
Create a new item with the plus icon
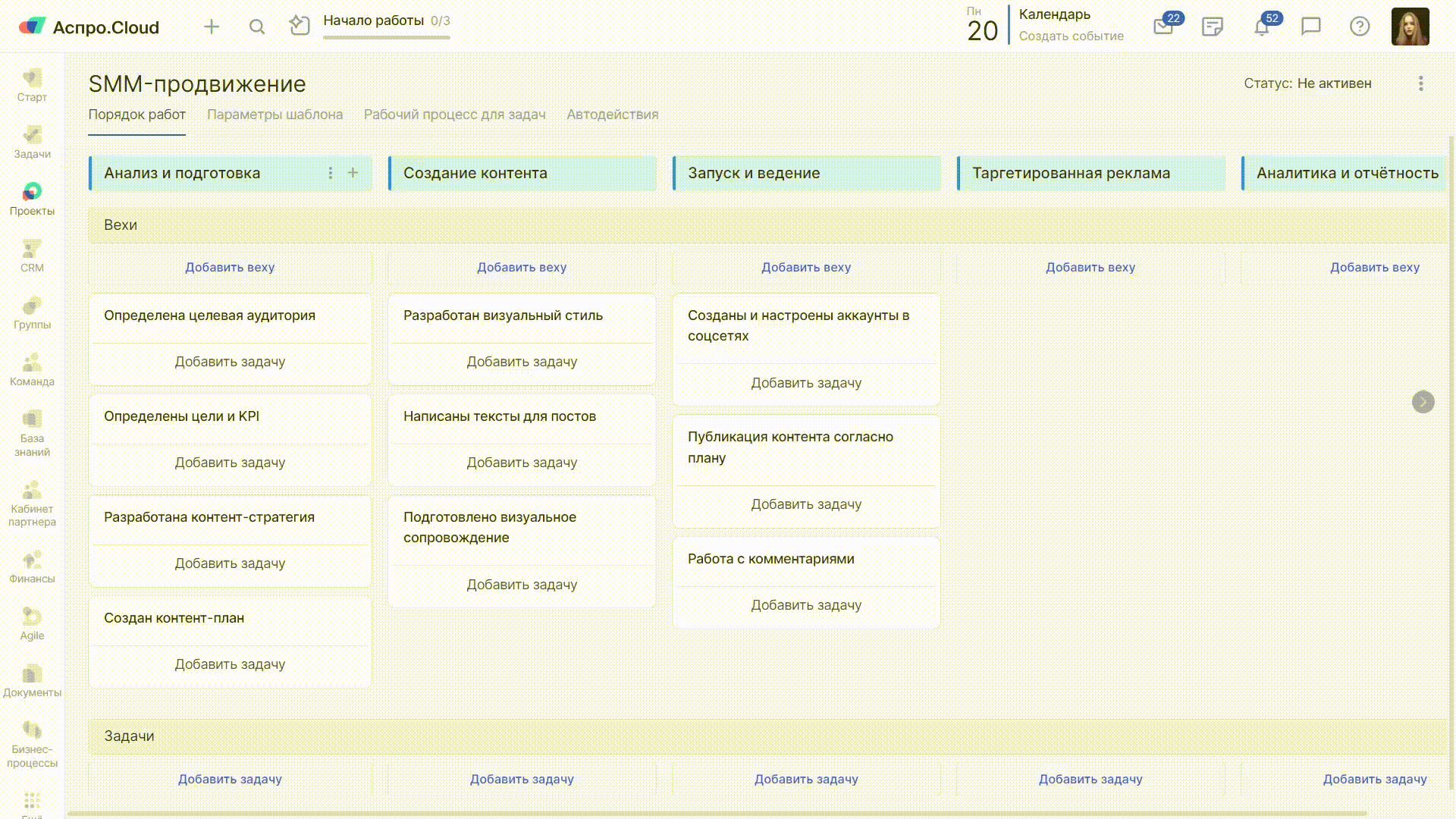(212, 27)
